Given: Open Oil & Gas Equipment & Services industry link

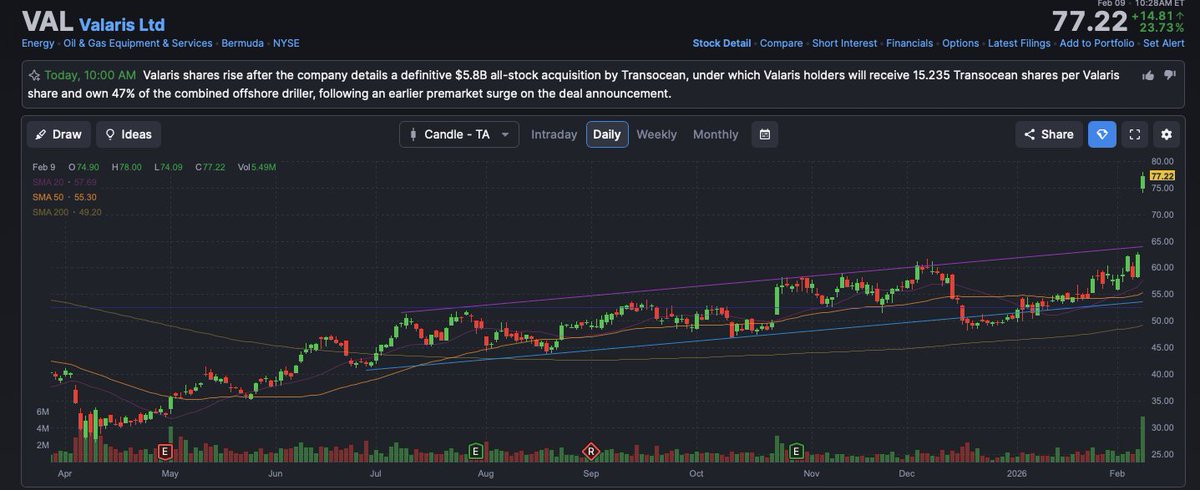Looking at the screenshot, I should [x=138, y=43].
